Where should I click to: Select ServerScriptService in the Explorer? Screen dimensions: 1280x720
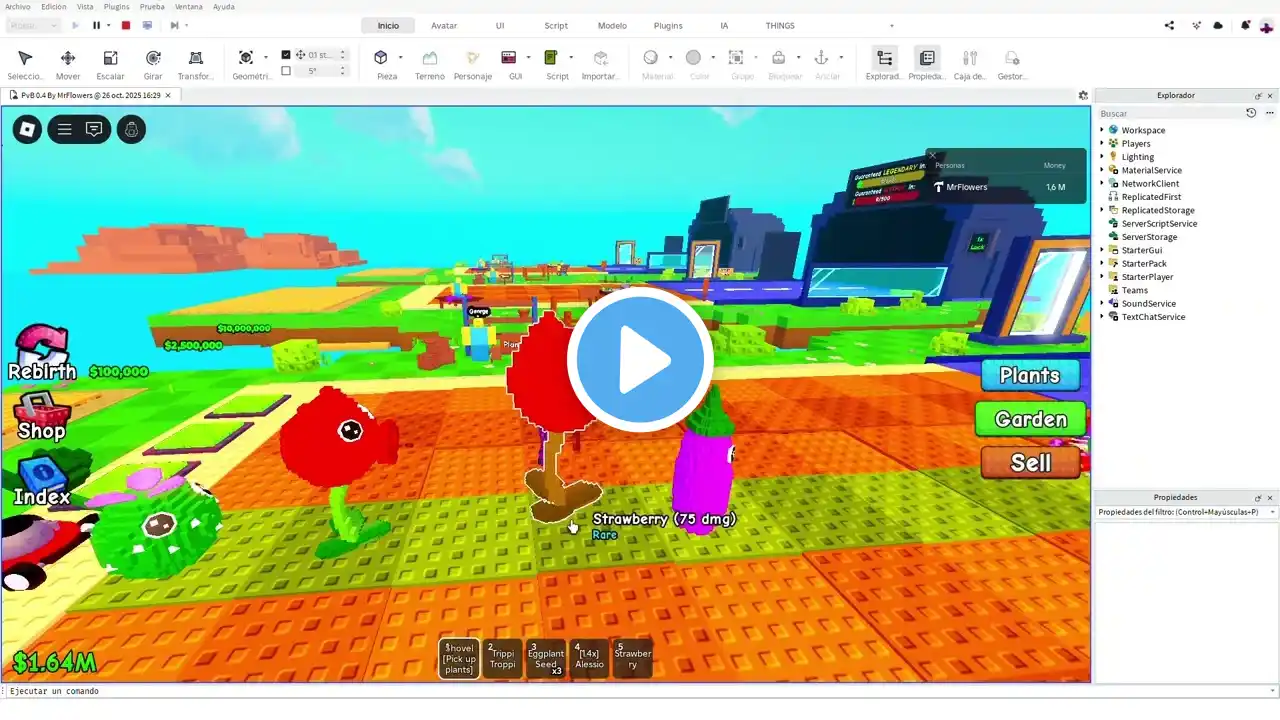1159,223
